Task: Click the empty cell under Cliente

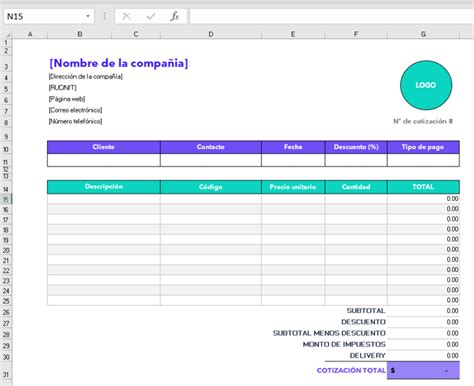Action: click(x=104, y=160)
